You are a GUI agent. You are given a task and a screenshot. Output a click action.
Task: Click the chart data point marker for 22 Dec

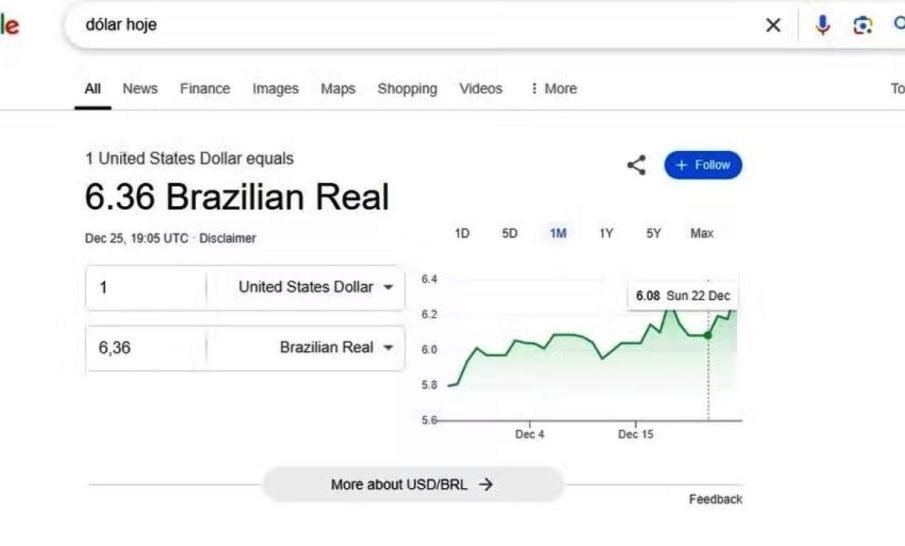click(x=708, y=335)
